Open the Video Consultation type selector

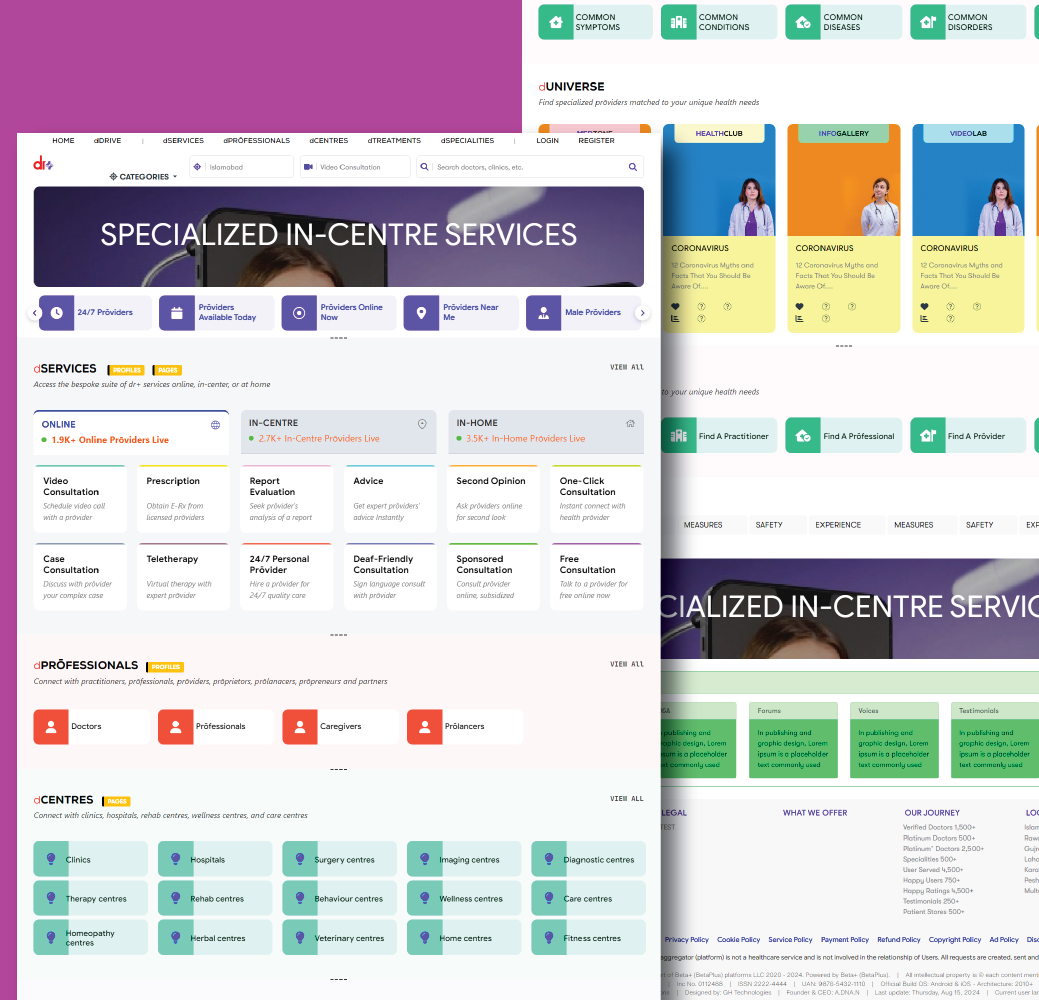pos(354,167)
